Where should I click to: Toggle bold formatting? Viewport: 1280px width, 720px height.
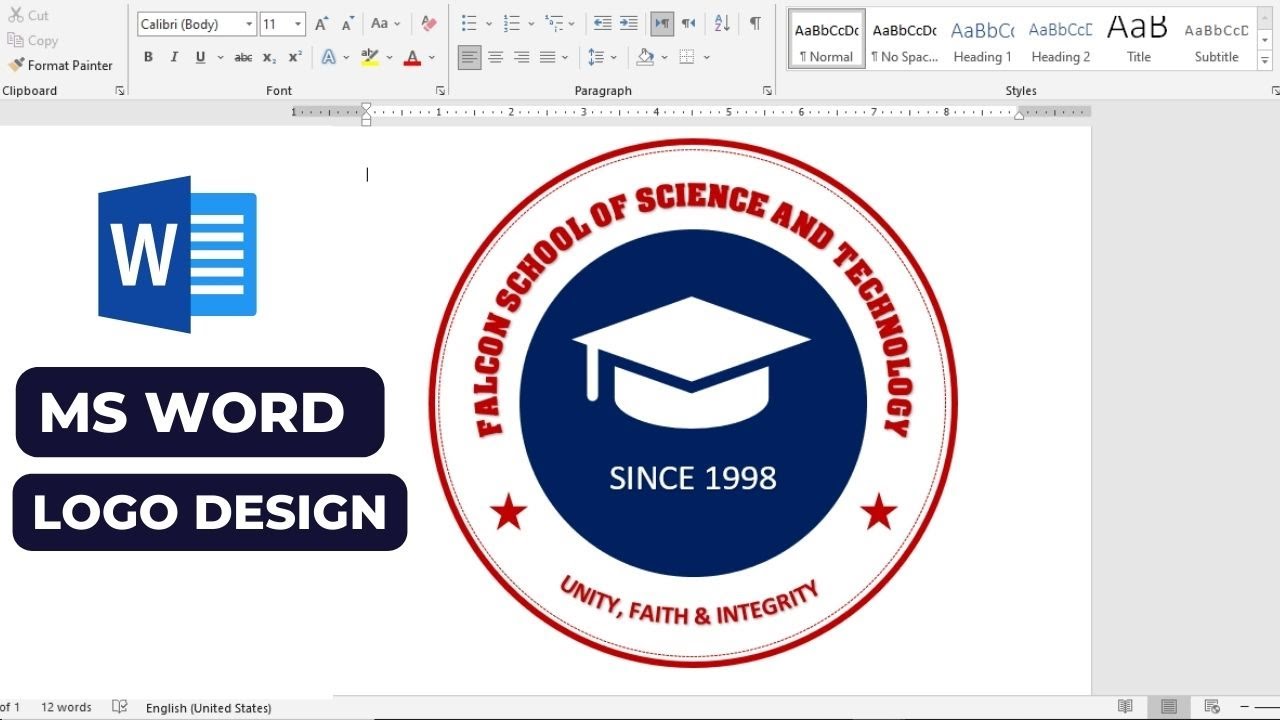tap(148, 58)
